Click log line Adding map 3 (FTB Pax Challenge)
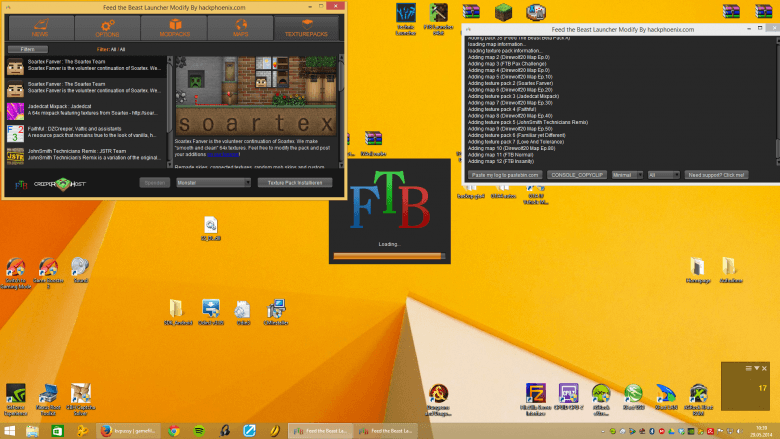The height and width of the screenshot is (439, 780). tap(507, 64)
